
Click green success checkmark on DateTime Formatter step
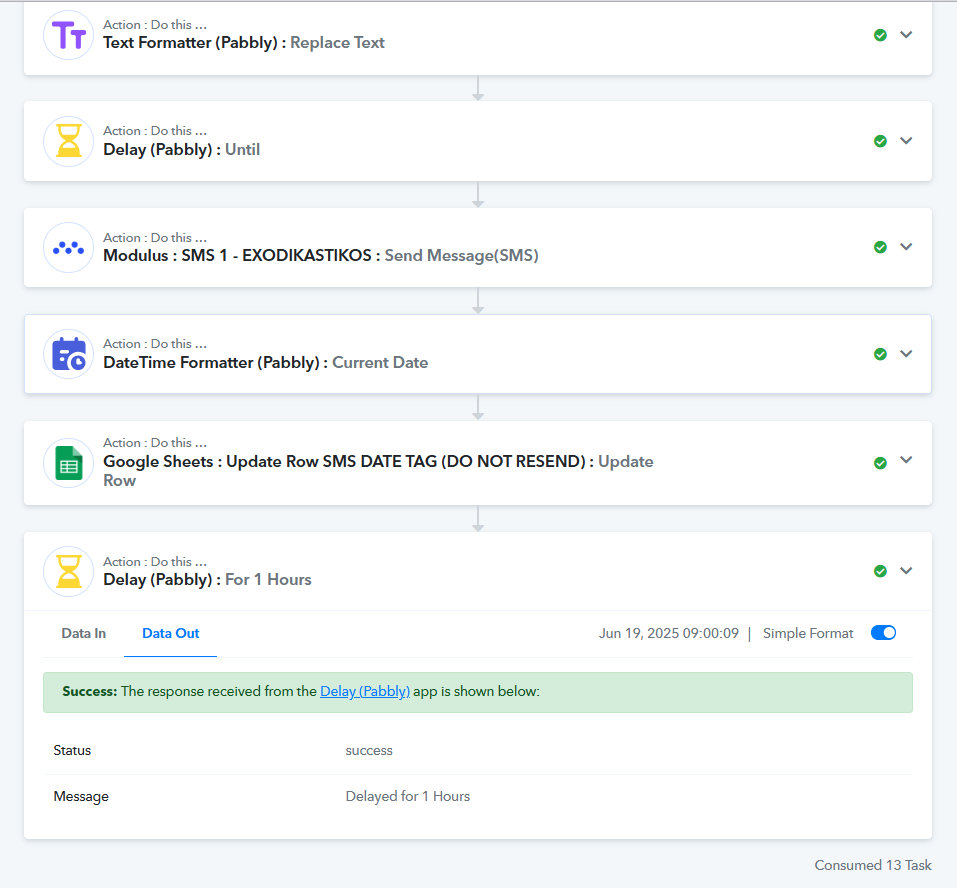tap(880, 354)
